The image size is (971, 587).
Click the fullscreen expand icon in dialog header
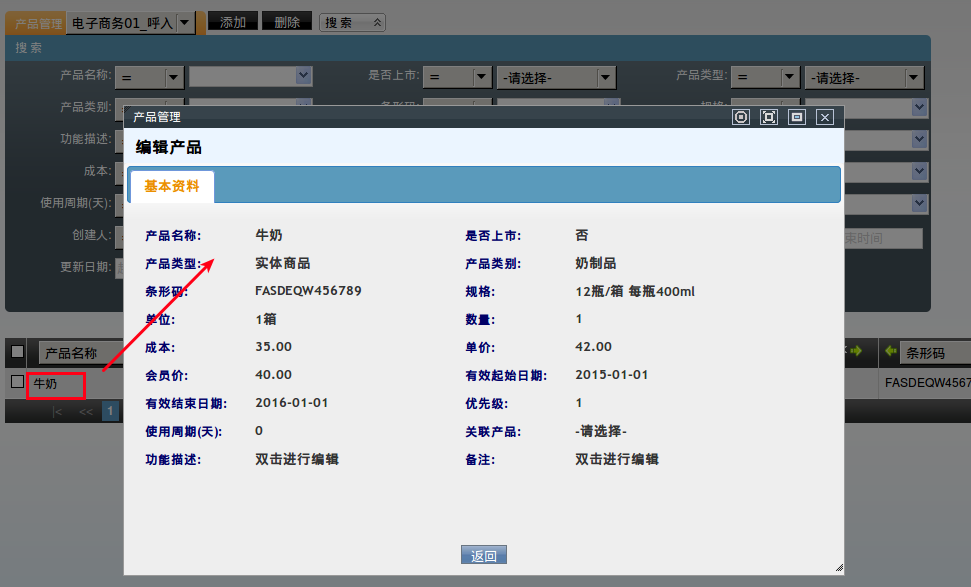pyautogui.click(x=769, y=117)
